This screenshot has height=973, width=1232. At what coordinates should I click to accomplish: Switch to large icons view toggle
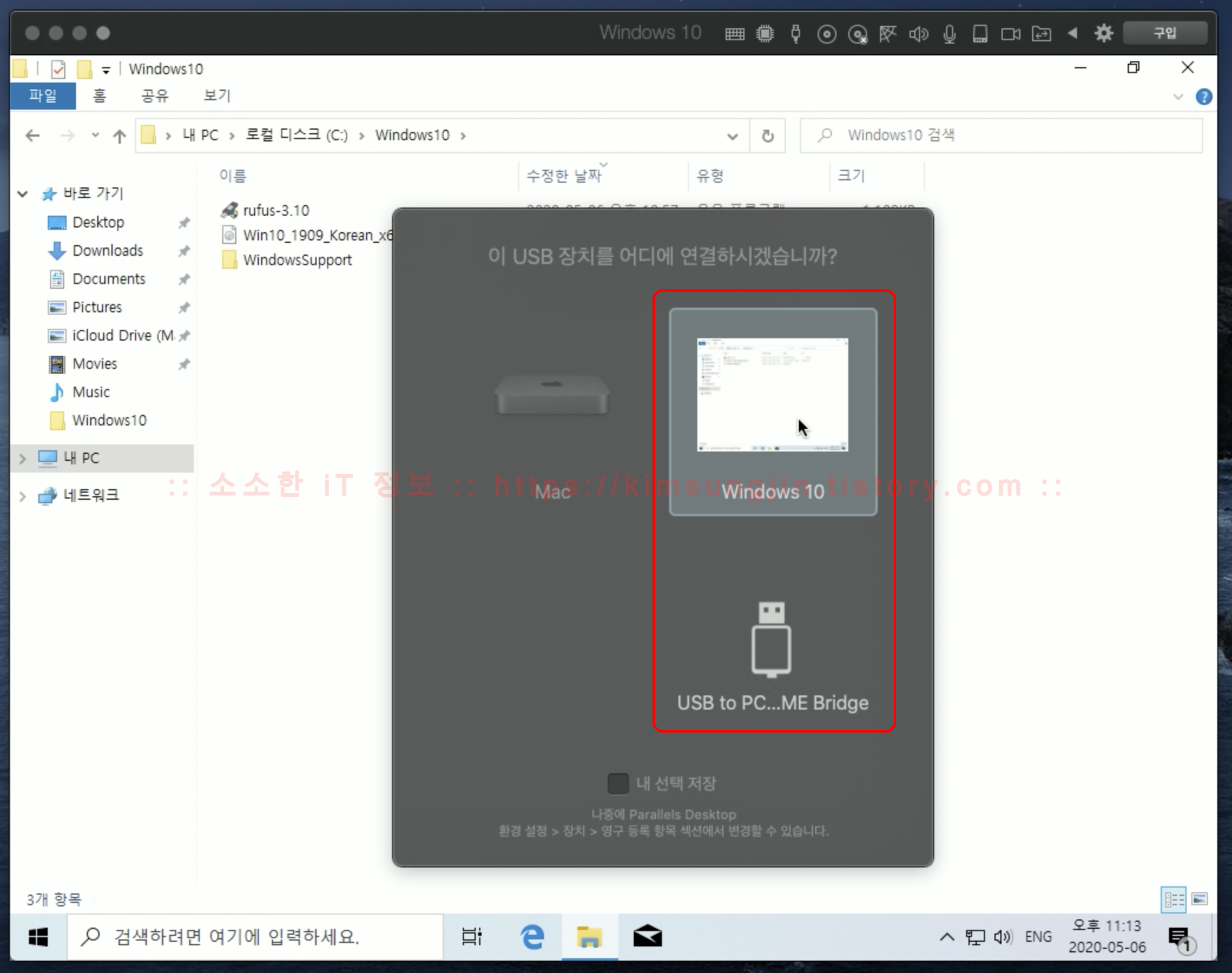[1200, 899]
